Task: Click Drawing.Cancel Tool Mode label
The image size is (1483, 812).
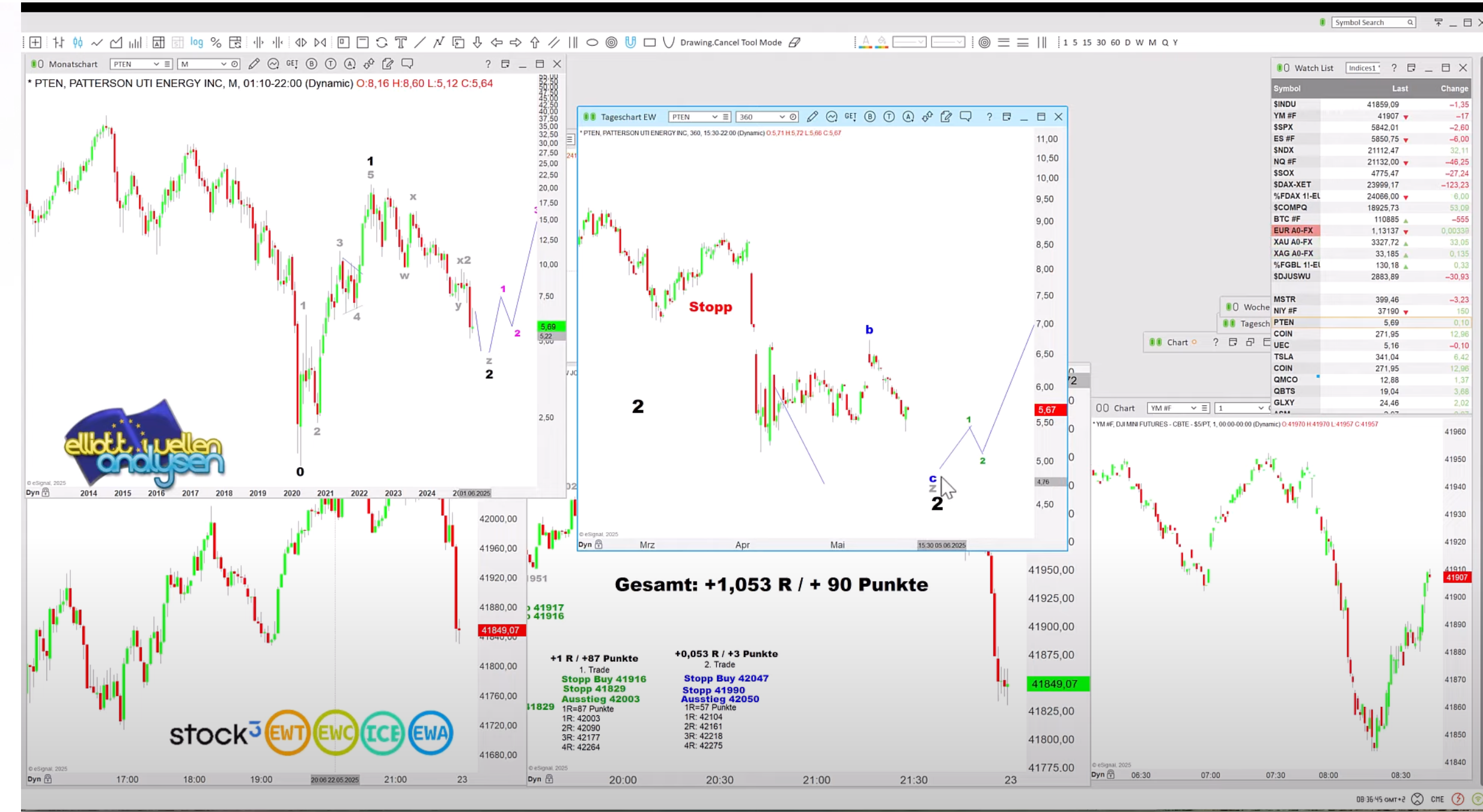Action: tap(731, 42)
